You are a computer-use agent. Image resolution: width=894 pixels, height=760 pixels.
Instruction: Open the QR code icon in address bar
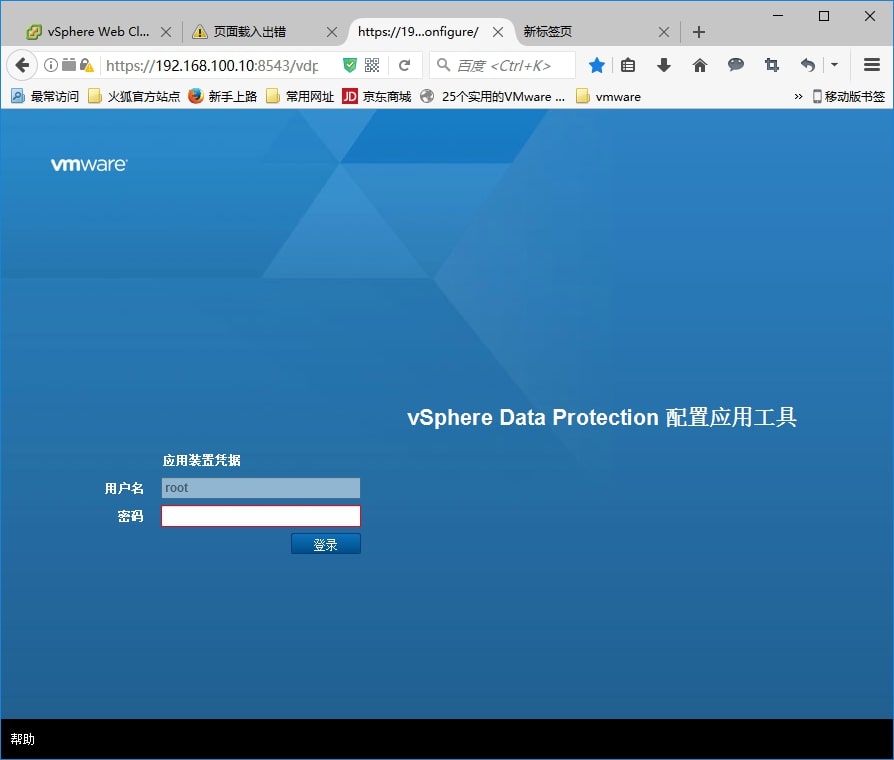(372, 66)
